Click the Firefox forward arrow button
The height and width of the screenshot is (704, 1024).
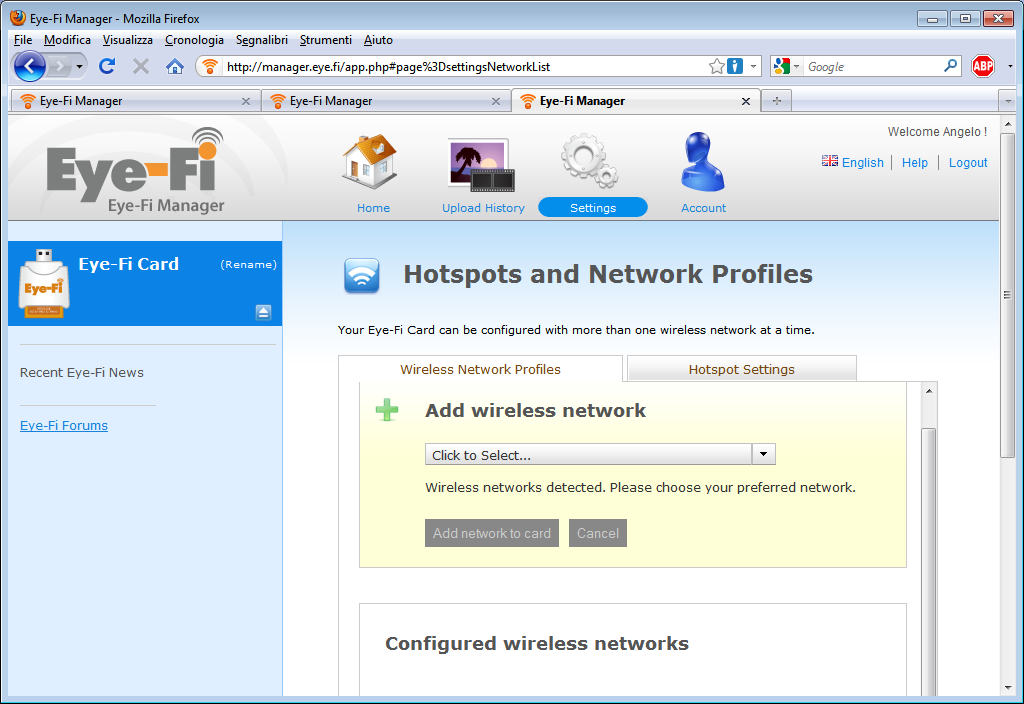[x=59, y=66]
